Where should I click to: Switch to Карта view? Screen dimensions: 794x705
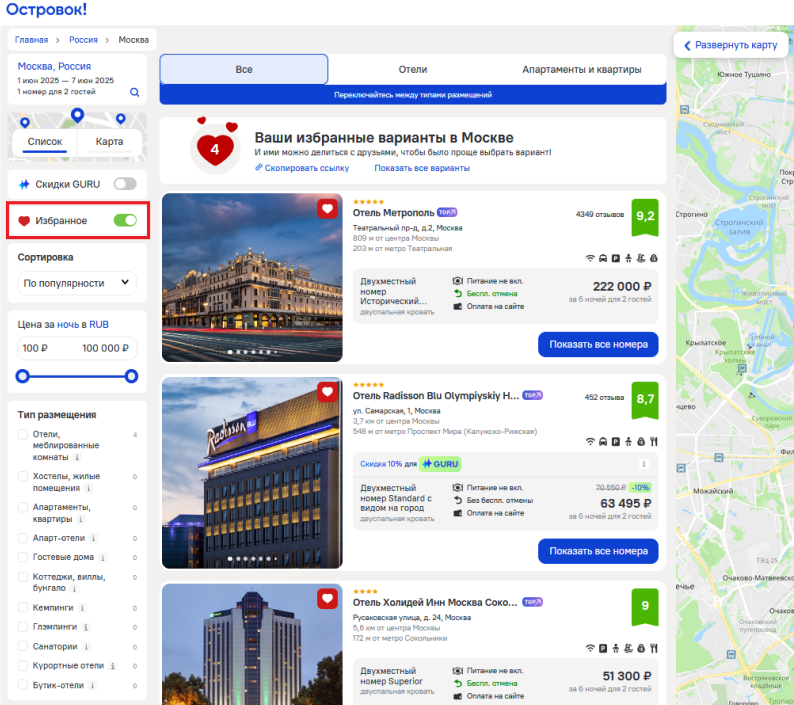pyautogui.click(x=109, y=142)
